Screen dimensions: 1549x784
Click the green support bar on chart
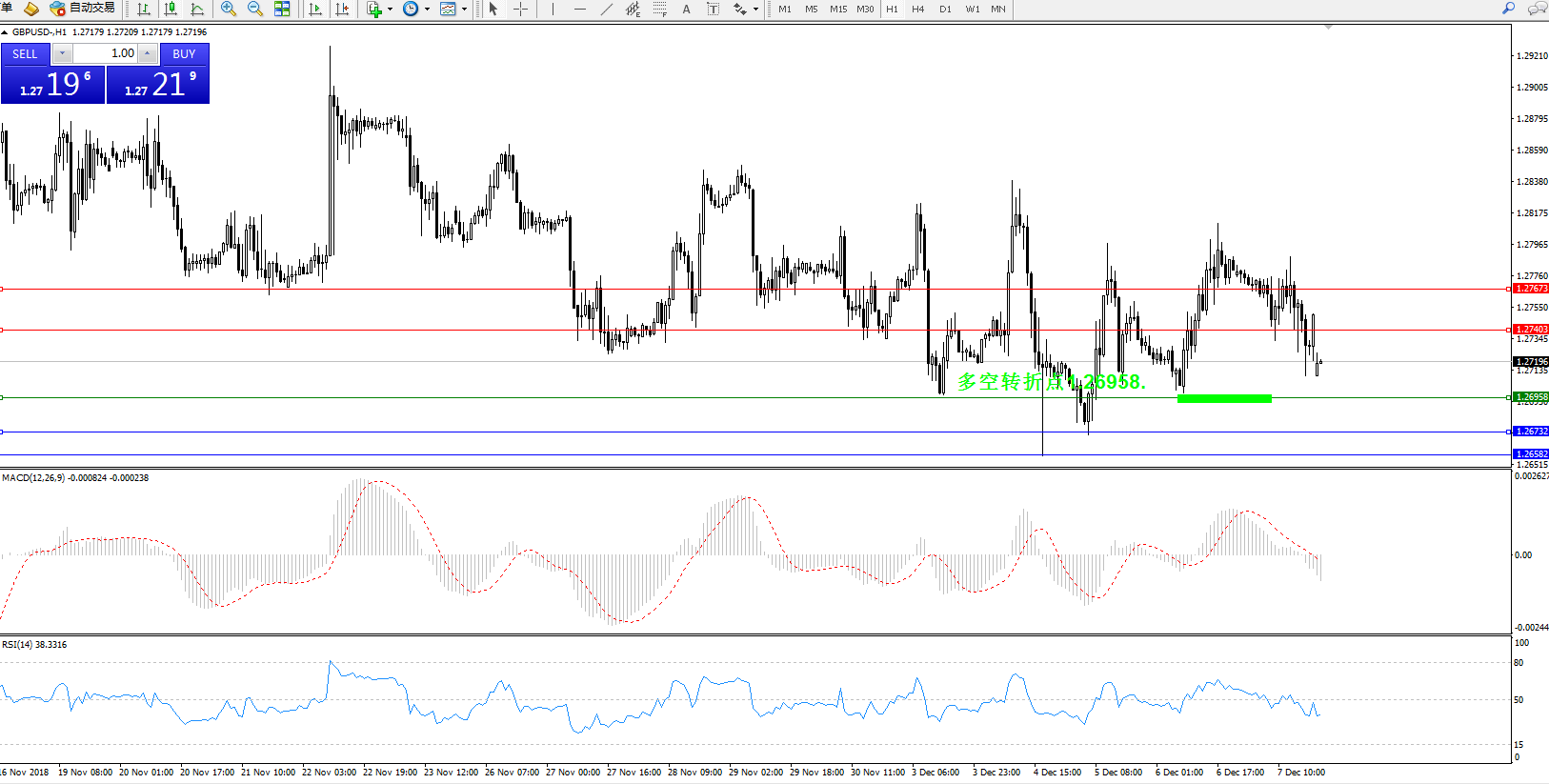point(1224,398)
